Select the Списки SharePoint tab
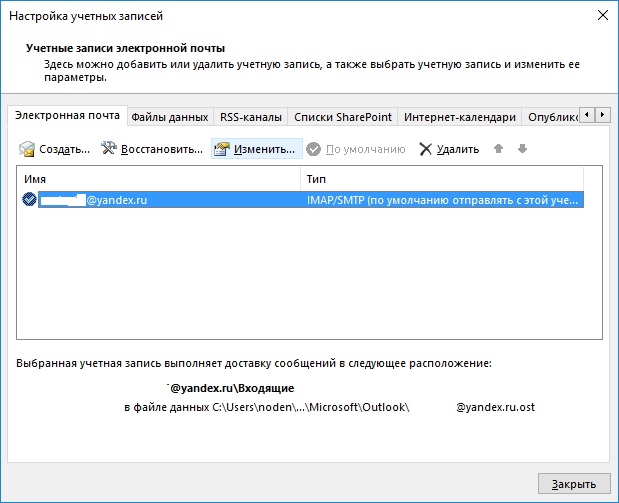The image size is (619, 503). (341, 117)
